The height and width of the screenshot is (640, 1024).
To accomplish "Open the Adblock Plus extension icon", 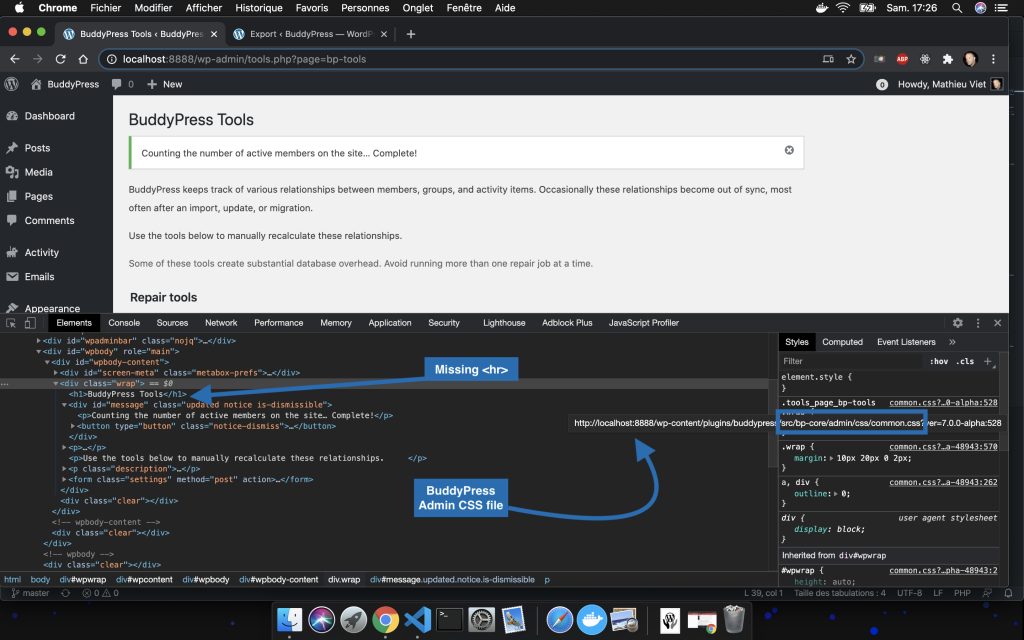I will point(903,59).
